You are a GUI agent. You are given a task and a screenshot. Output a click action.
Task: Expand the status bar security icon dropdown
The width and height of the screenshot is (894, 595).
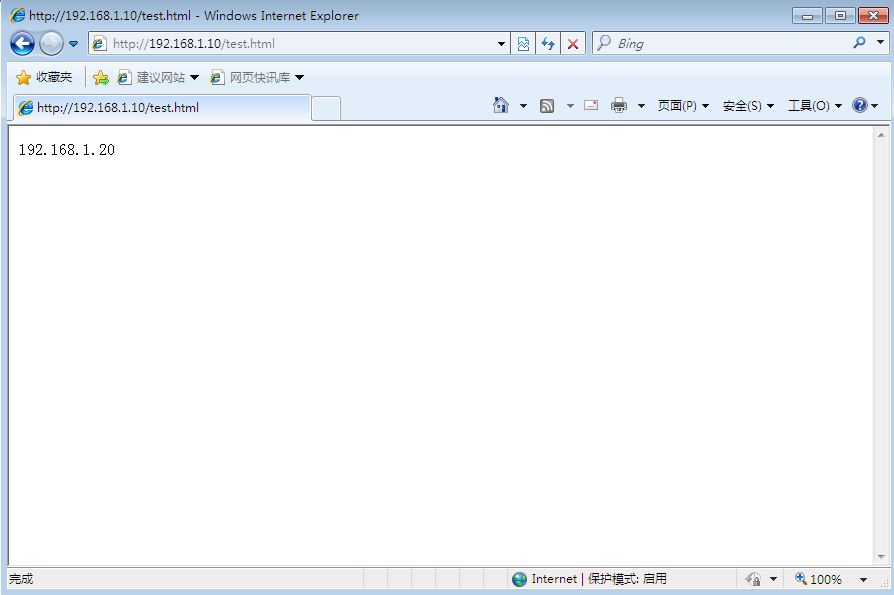coord(773,580)
